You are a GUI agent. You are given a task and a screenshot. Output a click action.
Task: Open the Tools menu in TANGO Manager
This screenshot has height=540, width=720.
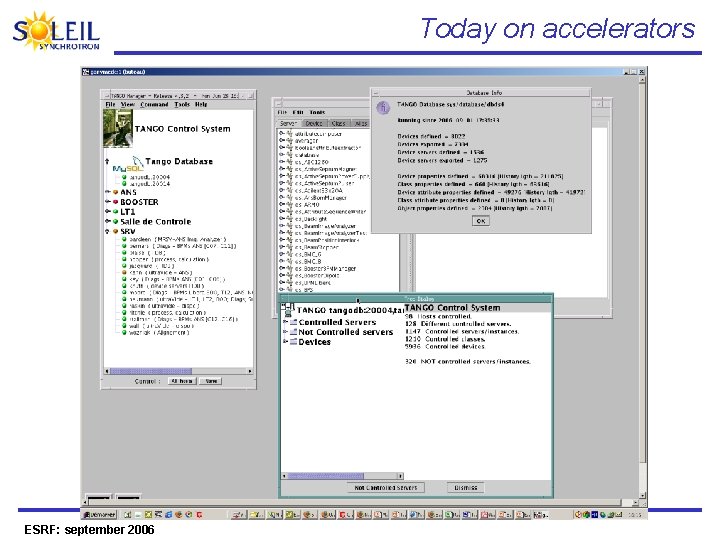182,105
